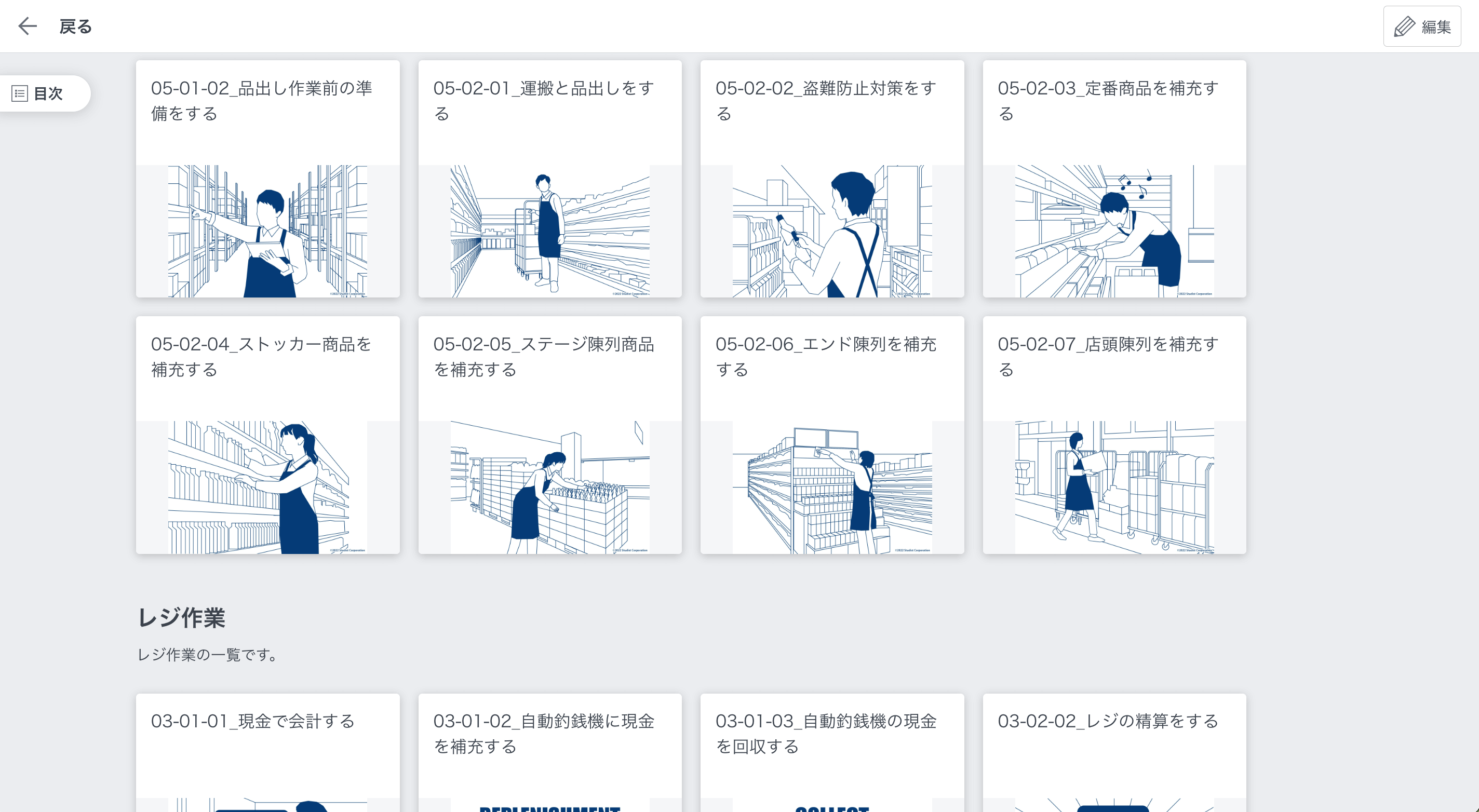Open card 03-02-02 レジの精算をする
Screen dimensions: 1479x812
coord(1114,753)
